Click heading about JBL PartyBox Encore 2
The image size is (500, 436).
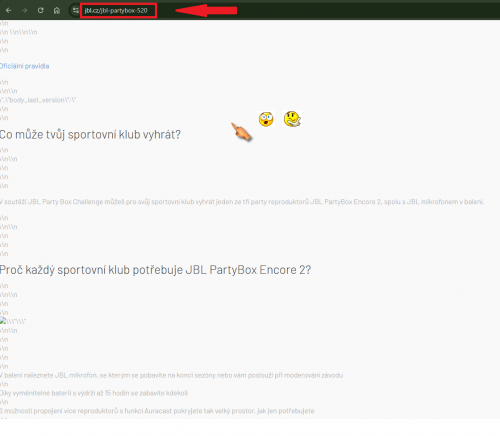point(155,270)
